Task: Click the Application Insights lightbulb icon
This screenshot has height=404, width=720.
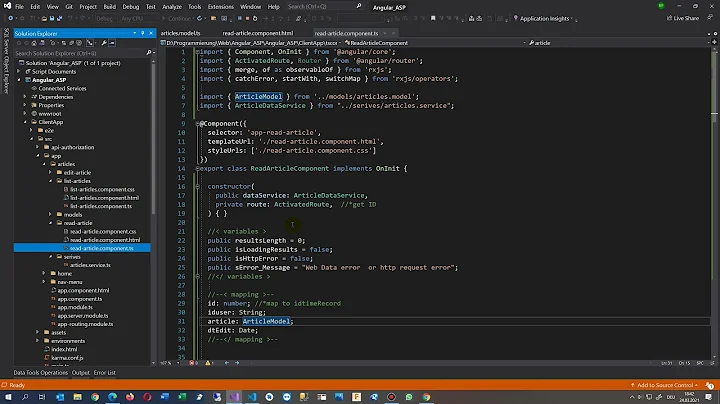Action: click(x=516, y=18)
